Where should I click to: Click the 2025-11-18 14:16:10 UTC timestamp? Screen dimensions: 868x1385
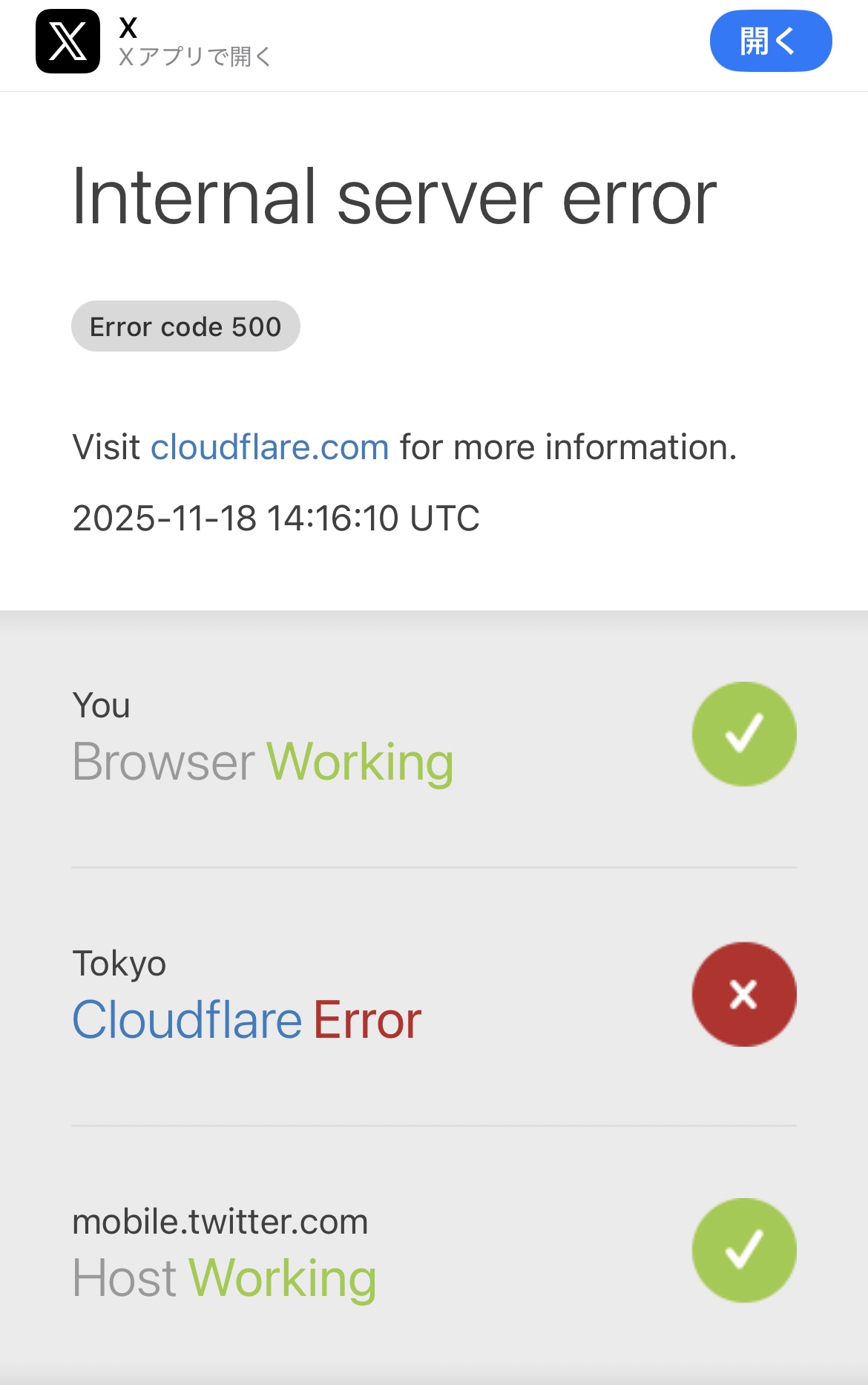tap(276, 518)
